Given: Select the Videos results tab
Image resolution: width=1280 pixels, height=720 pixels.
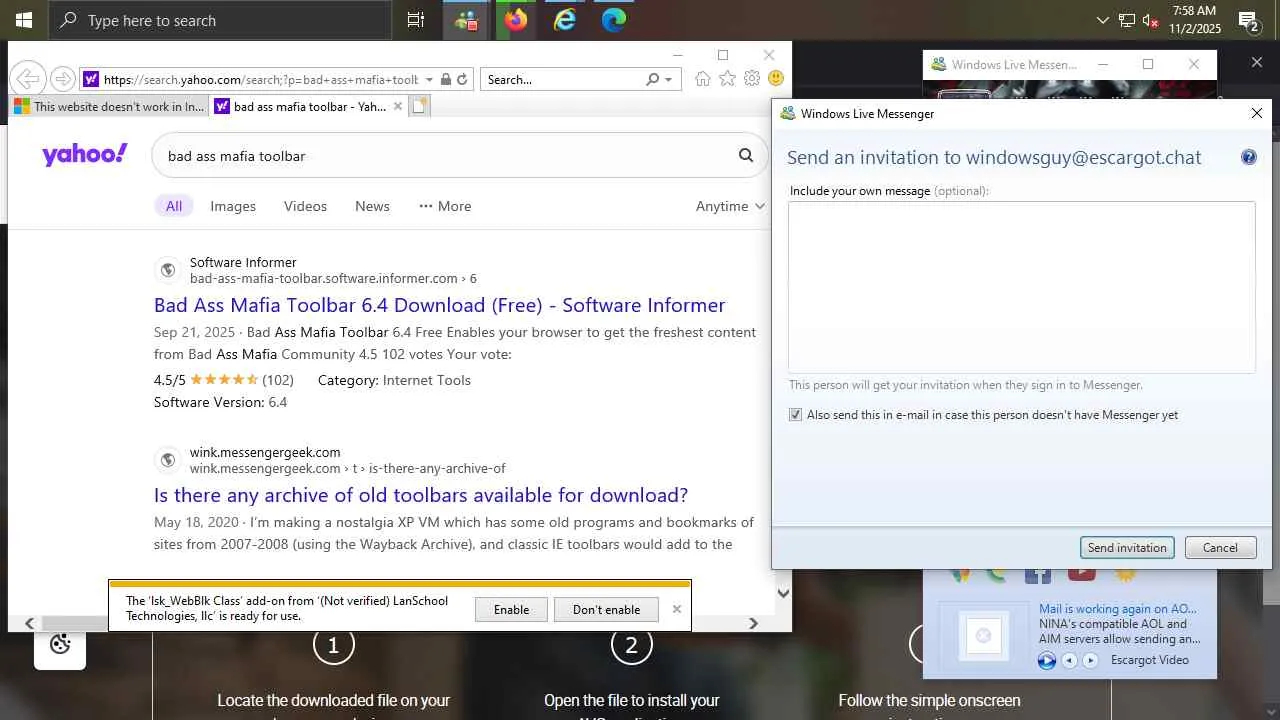Looking at the screenshot, I should pyautogui.click(x=305, y=206).
